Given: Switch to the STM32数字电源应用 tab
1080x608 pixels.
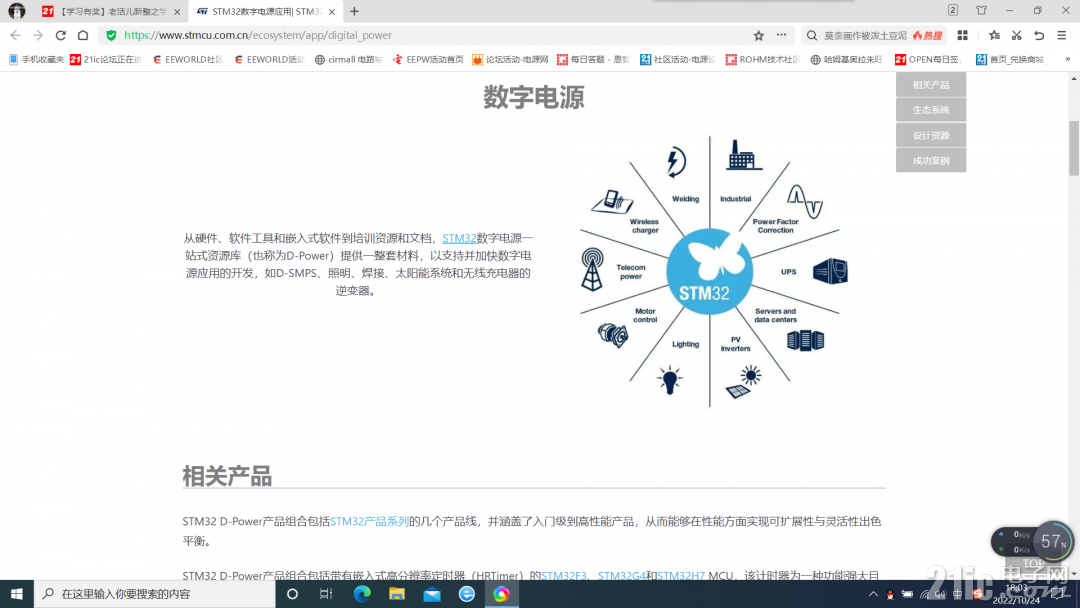Looking at the screenshot, I should pyautogui.click(x=265, y=12).
